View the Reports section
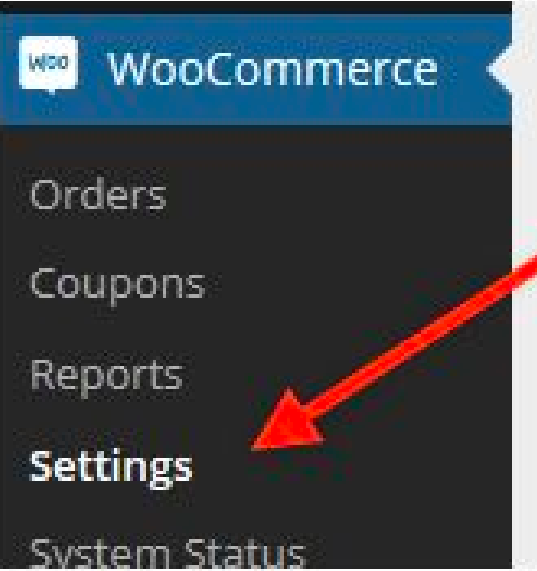The image size is (537, 571). [x=106, y=376]
